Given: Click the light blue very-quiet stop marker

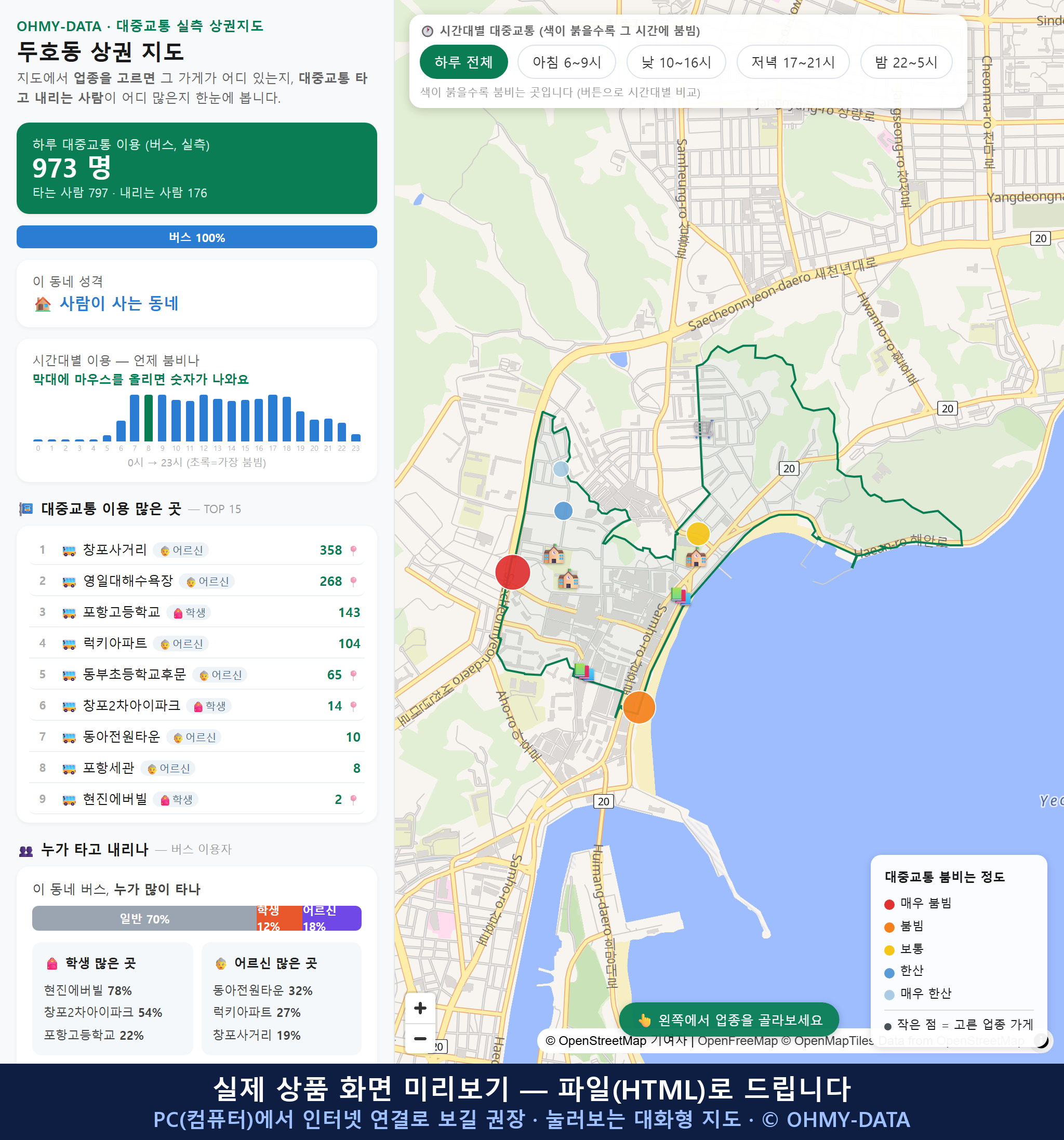Looking at the screenshot, I should pyautogui.click(x=561, y=469).
